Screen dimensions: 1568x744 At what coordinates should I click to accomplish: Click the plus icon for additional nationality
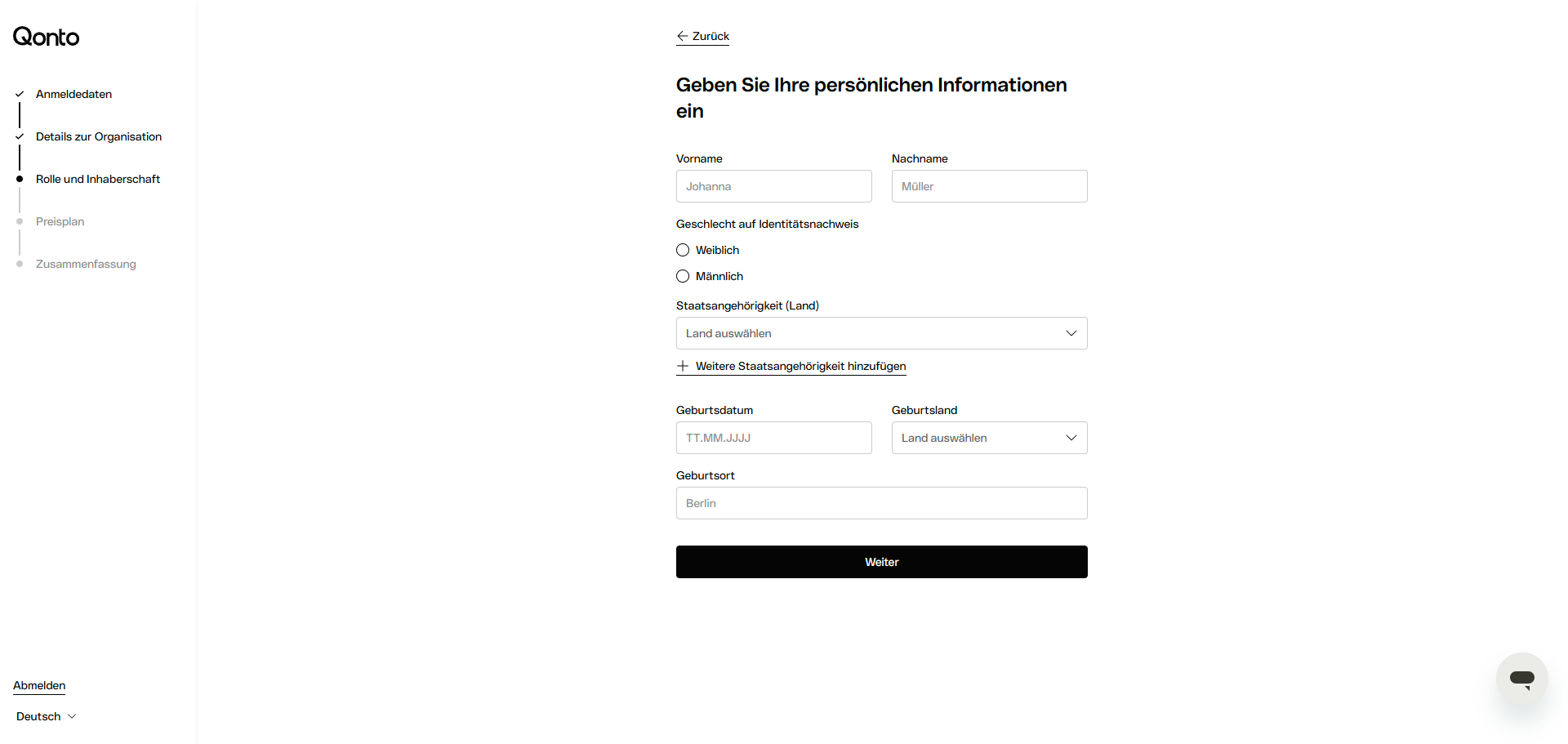[683, 366]
